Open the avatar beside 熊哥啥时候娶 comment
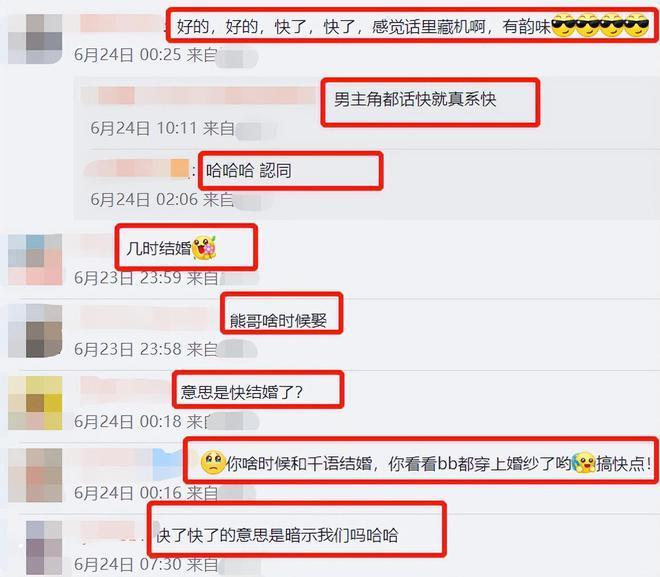Viewport: 660px width, 577px height. point(35,331)
